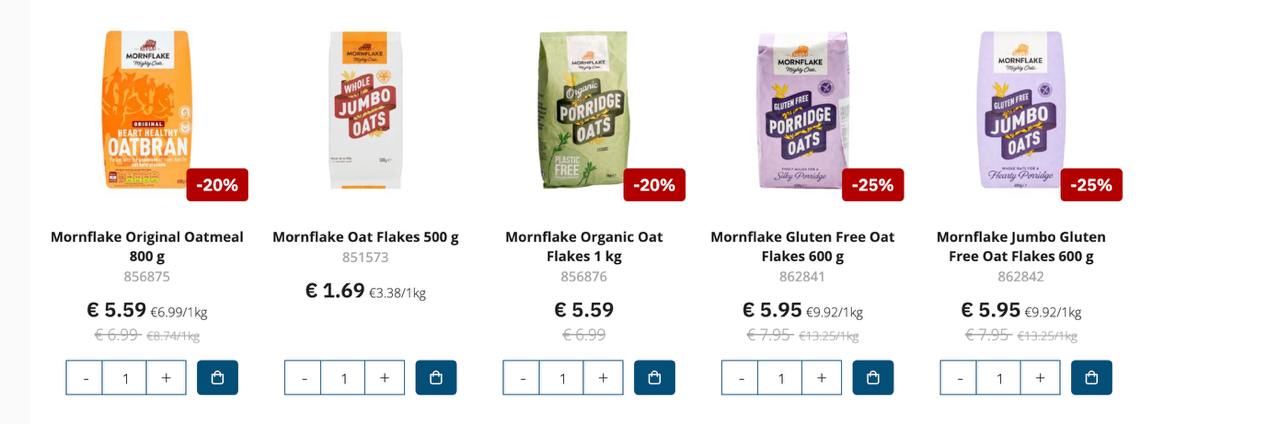Add Mornflake Gluten Free Oat Flakes to cart

click(873, 378)
